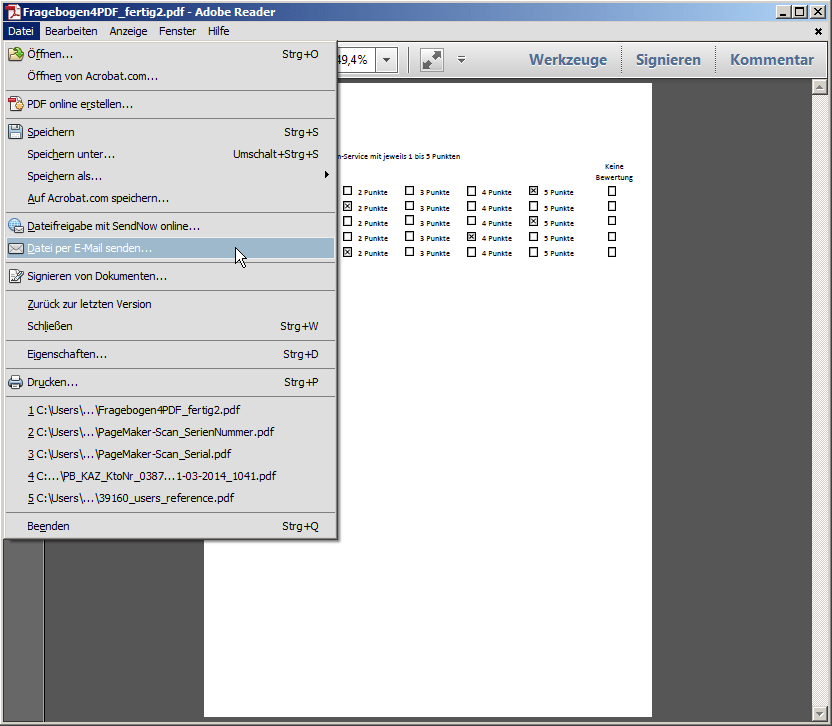
Task: Minimize the Adobe Reader window
Action: click(783, 11)
